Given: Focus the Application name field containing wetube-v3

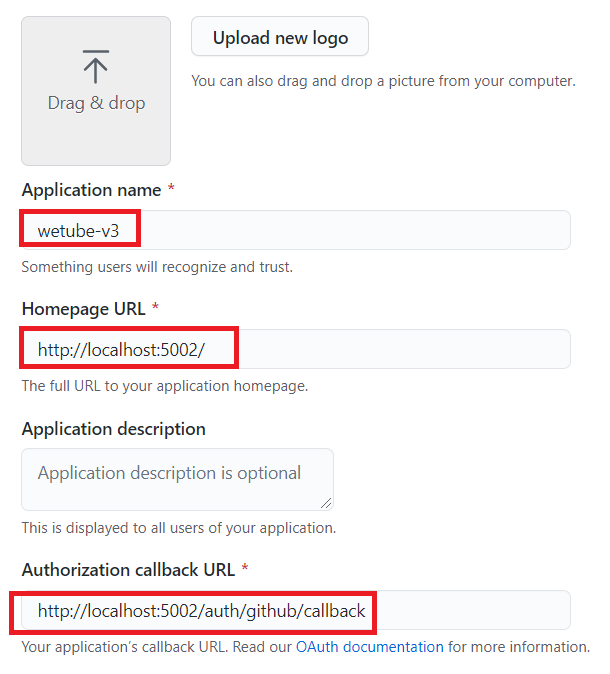Looking at the screenshot, I should 296,230.
